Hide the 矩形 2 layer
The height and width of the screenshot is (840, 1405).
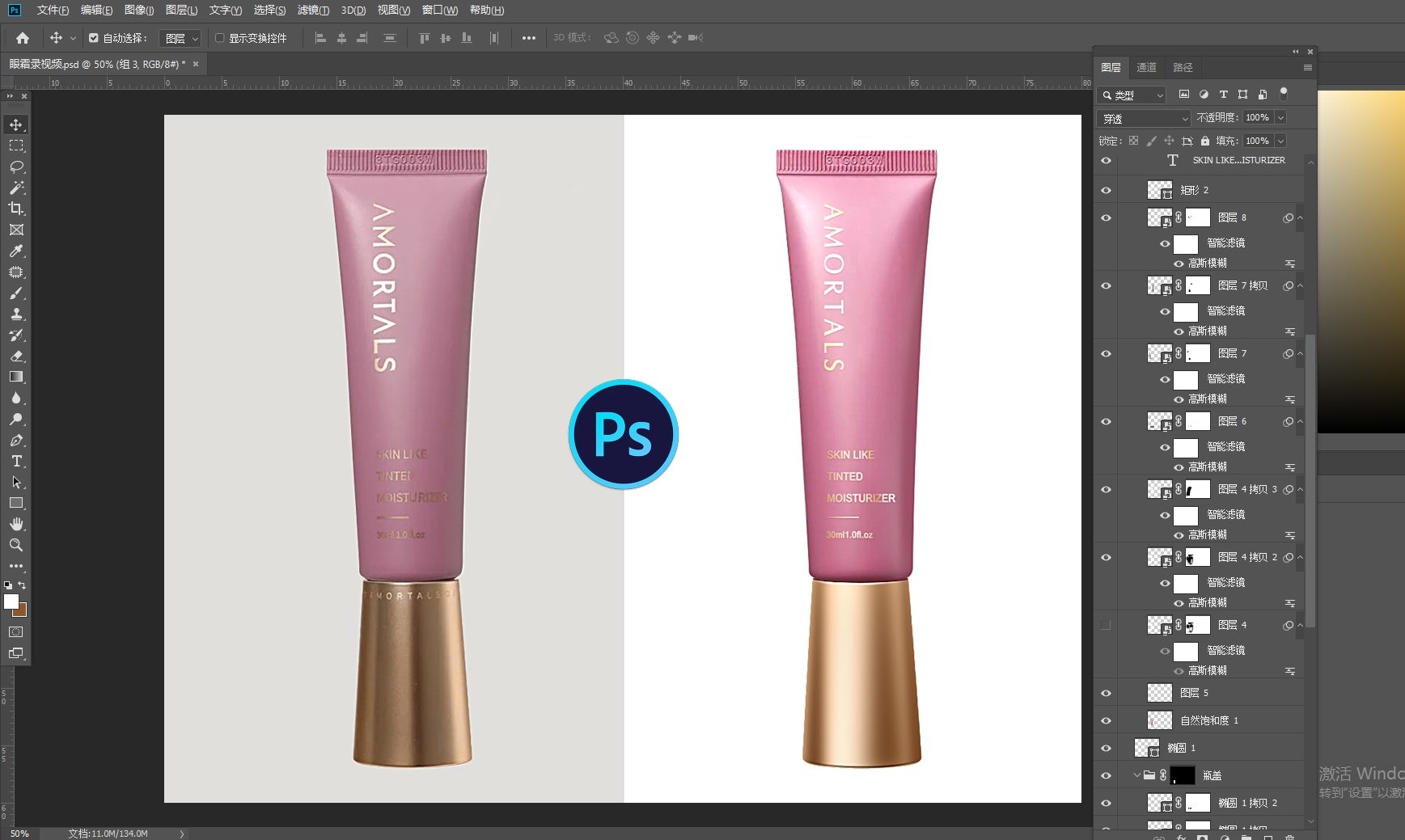(1106, 190)
